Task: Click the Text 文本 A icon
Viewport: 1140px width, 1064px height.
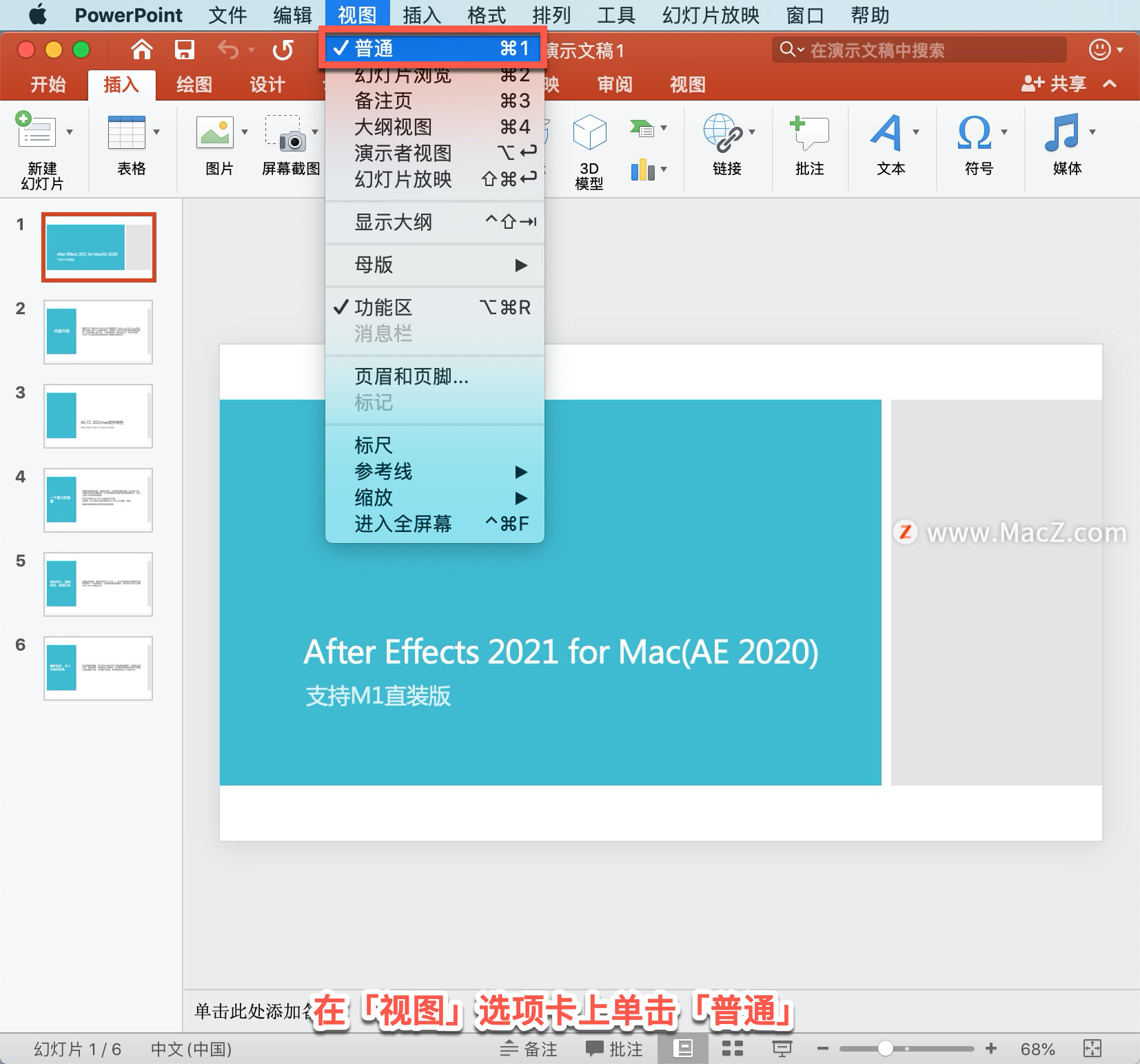Action: pyautogui.click(x=886, y=132)
